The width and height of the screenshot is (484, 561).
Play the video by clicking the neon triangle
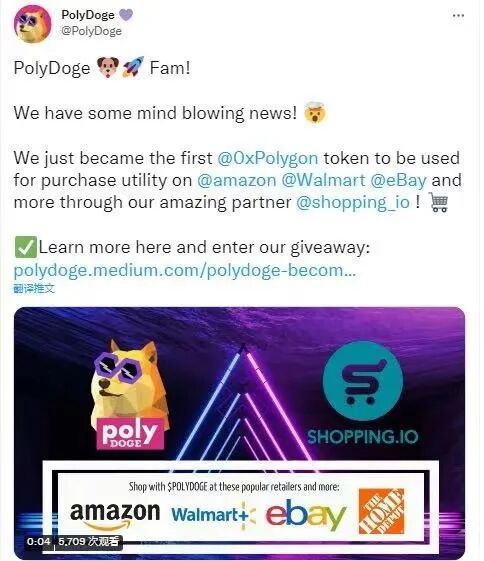[243, 403]
